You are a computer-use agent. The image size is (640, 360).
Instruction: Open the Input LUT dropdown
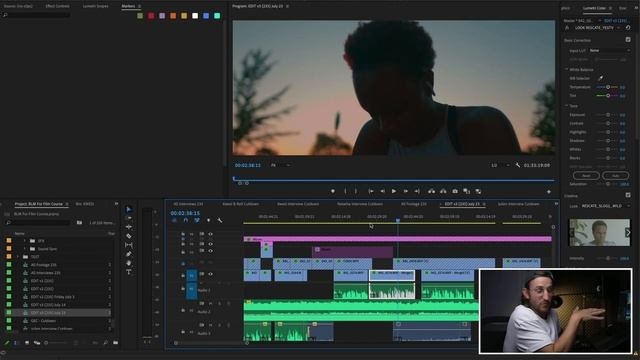tap(609, 51)
